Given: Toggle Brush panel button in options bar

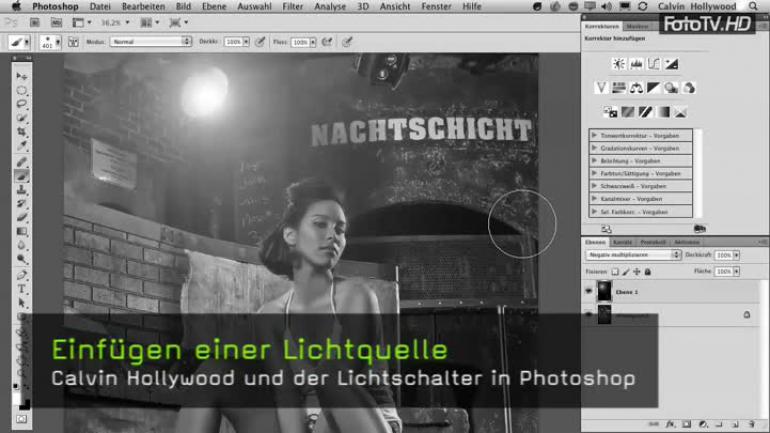Looking at the screenshot, I should pyautogui.click(x=73, y=42).
